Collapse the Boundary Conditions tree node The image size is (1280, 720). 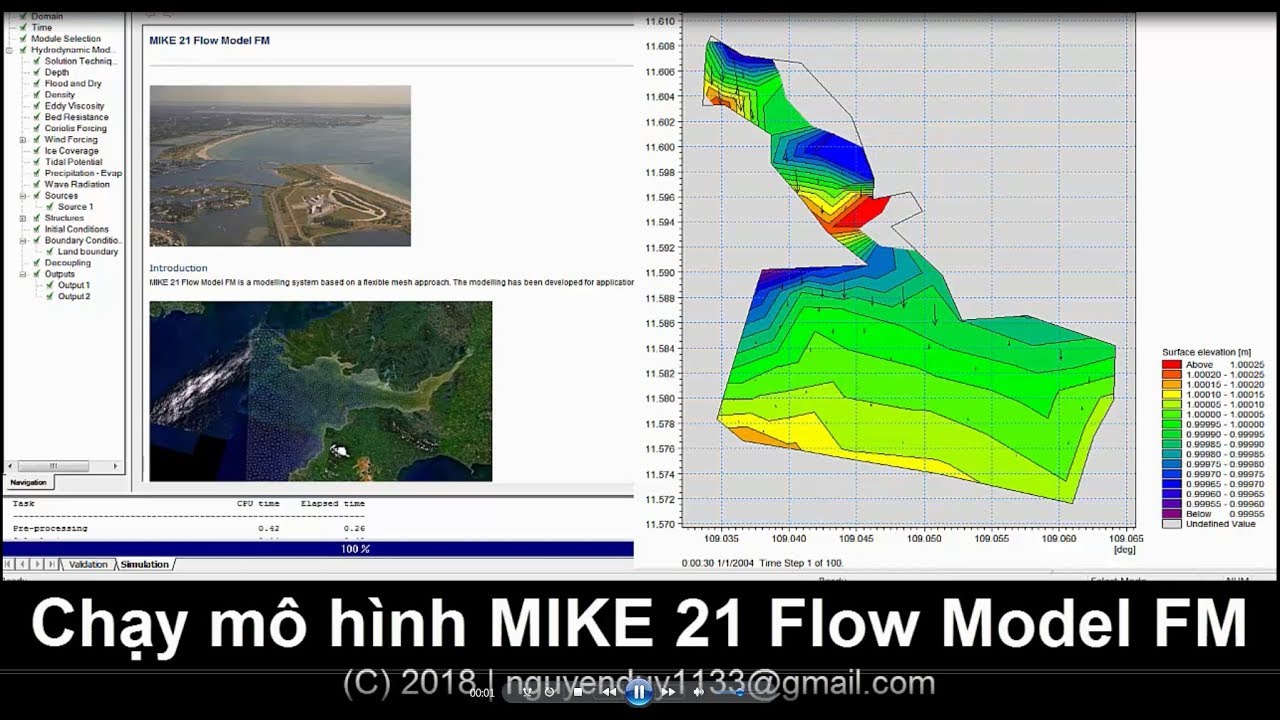[22, 241]
